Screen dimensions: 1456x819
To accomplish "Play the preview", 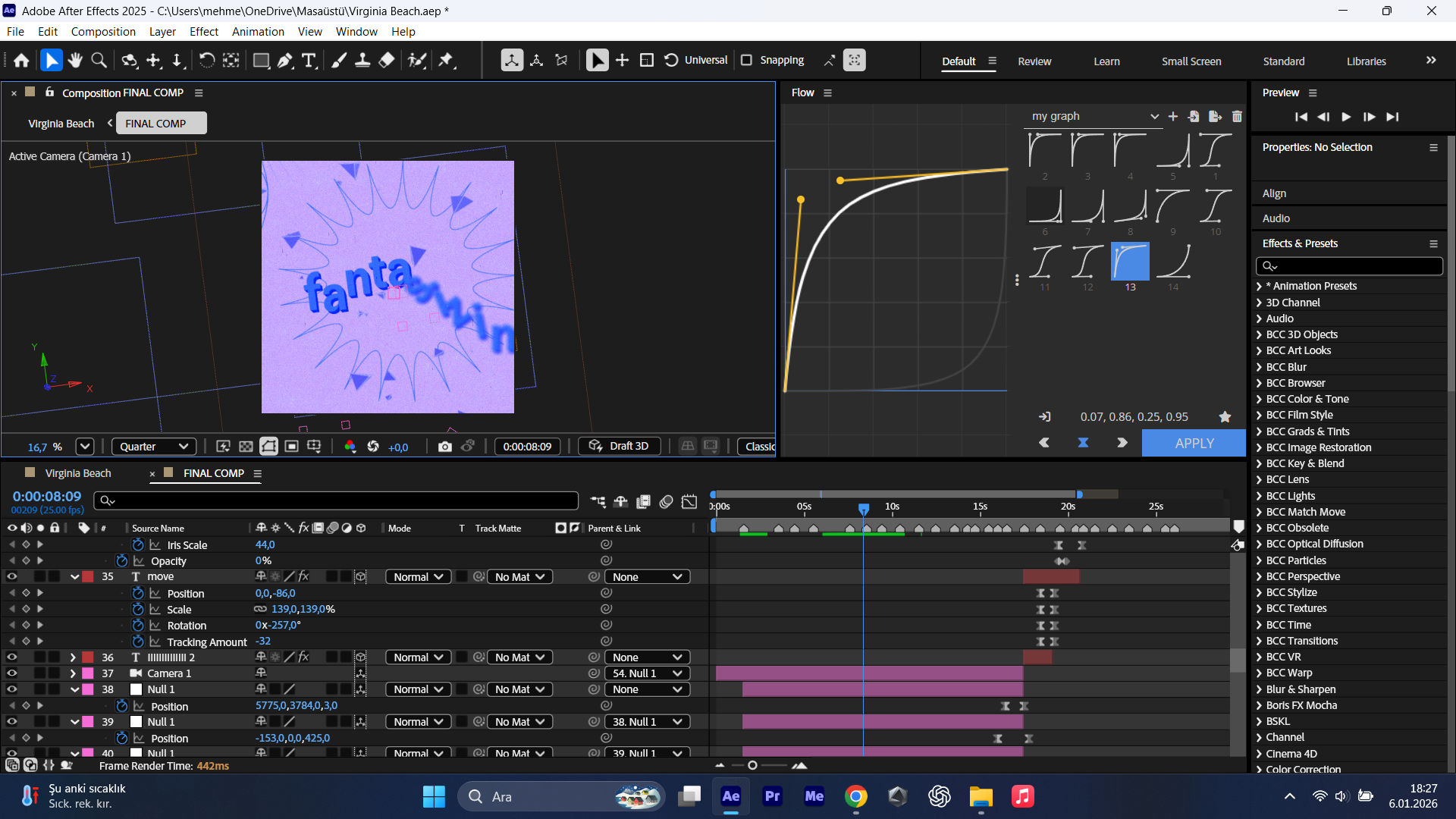I will pyautogui.click(x=1346, y=117).
